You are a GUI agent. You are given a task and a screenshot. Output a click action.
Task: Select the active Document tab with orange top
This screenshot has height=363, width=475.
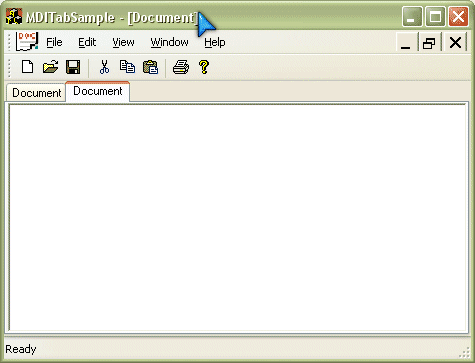coord(98,91)
